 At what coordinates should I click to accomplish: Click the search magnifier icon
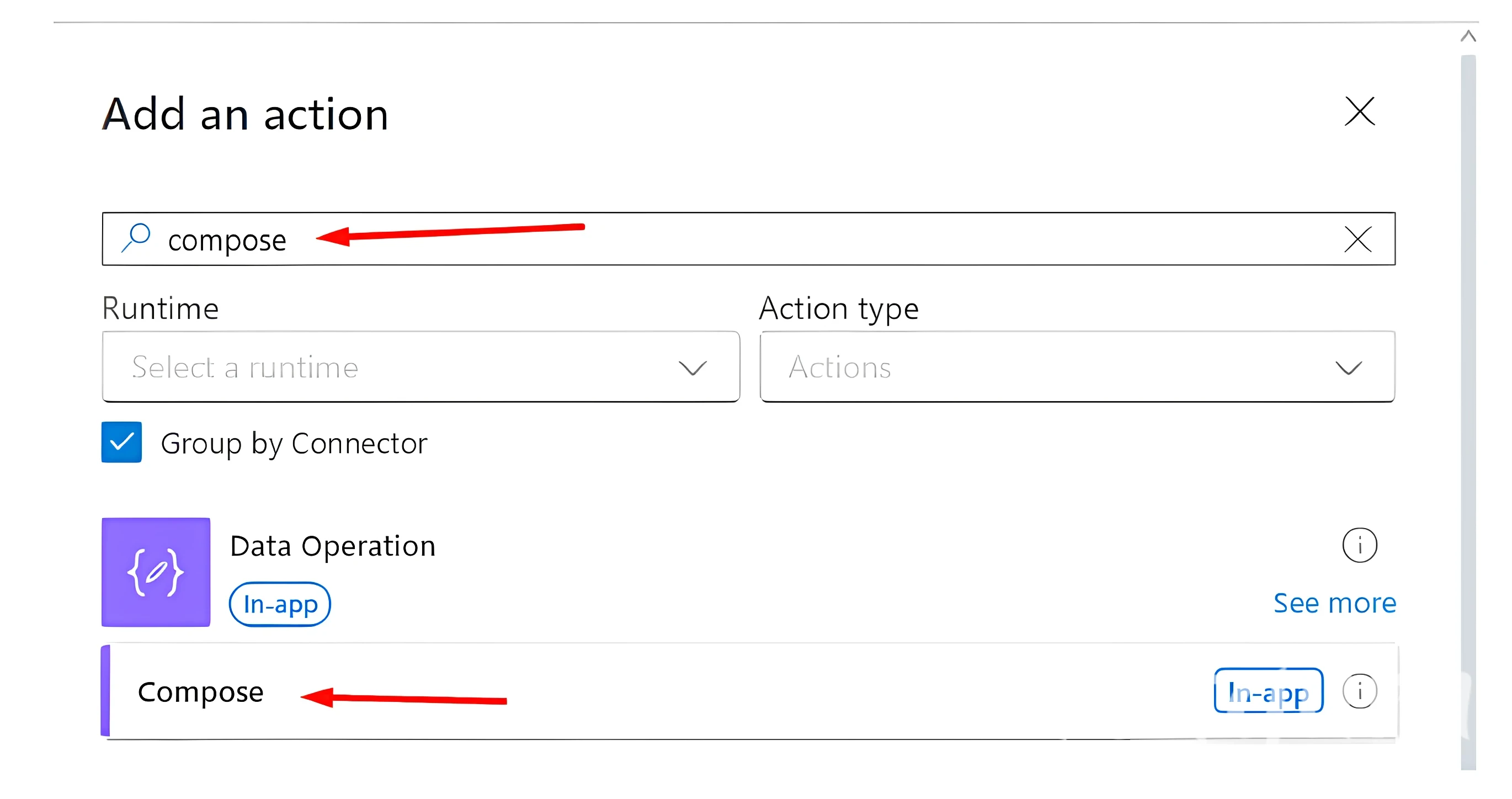click(x=136, y=238)
